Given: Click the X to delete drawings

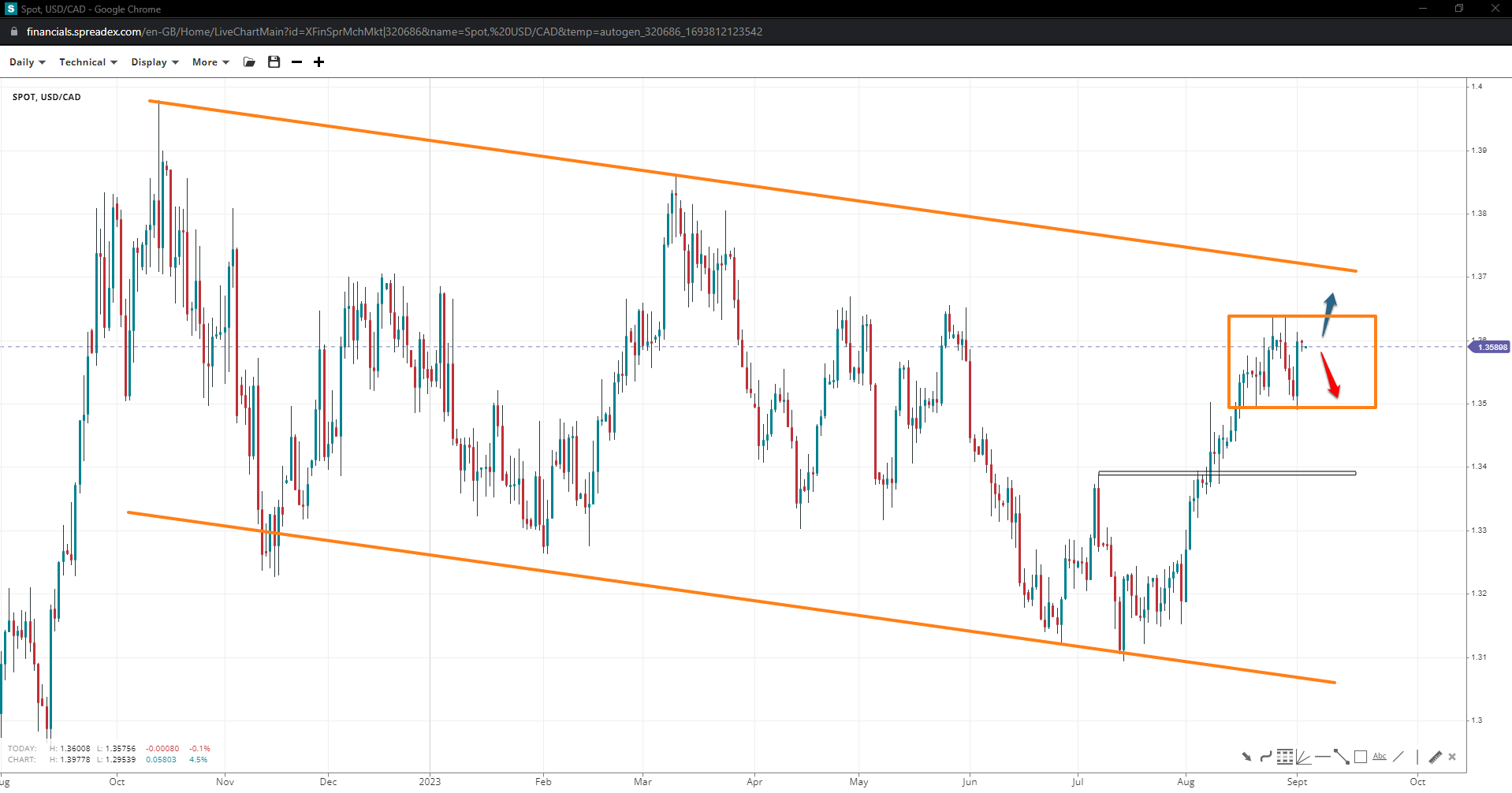Looking at the screenshot, I should [1452, 757].
